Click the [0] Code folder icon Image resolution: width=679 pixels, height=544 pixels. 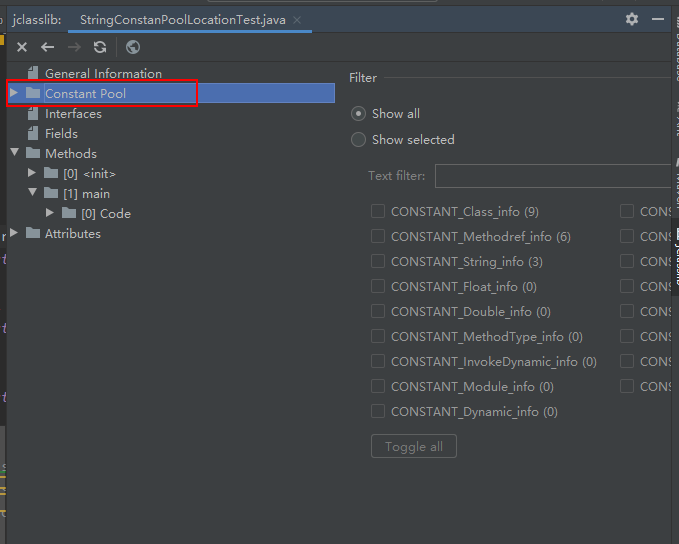tap(69, 213)
